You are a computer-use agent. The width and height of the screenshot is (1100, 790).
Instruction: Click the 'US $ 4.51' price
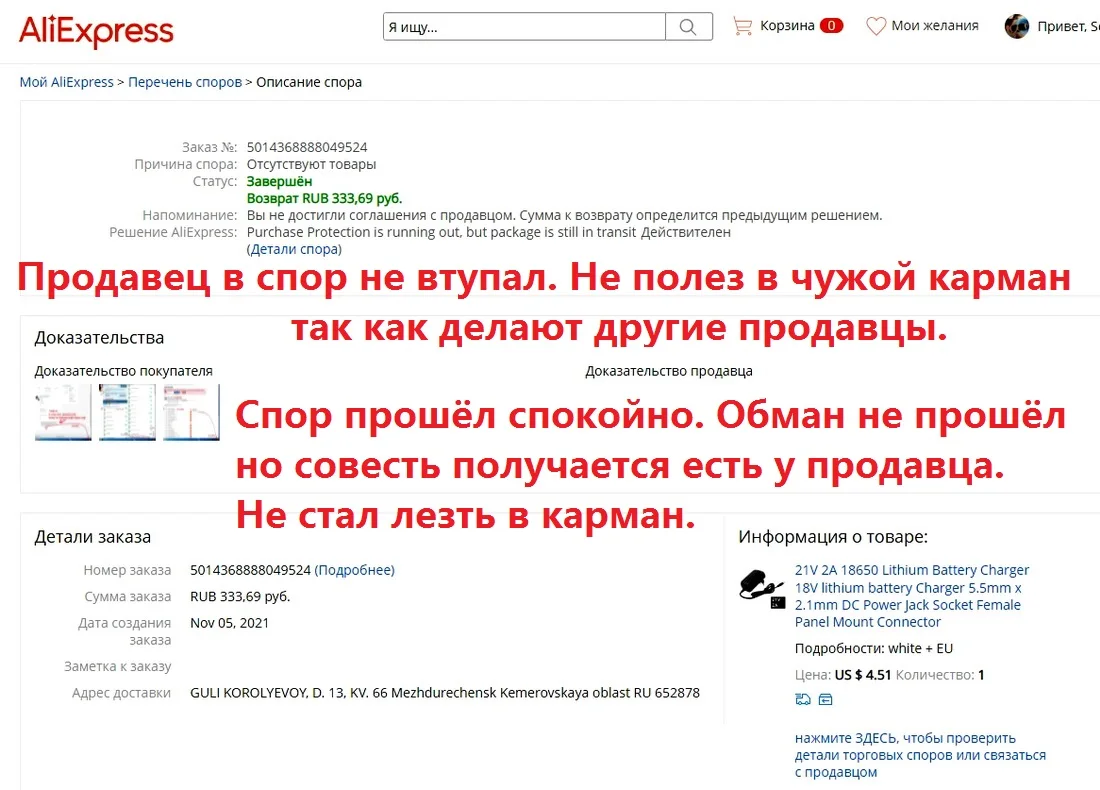click(862, 675)
